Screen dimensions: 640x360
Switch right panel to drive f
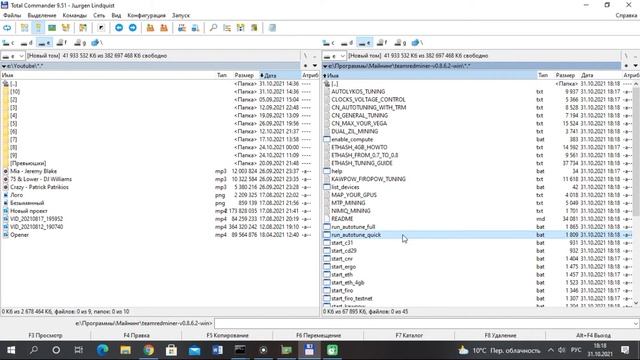click(382, 42)
